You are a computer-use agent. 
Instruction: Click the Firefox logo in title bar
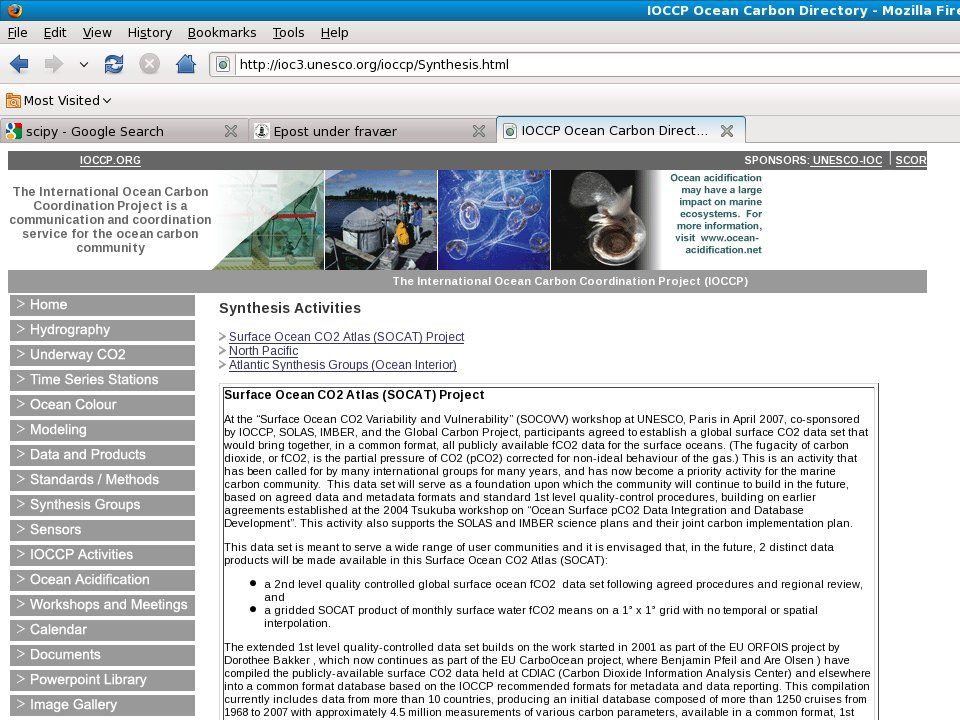coord(15,10)
